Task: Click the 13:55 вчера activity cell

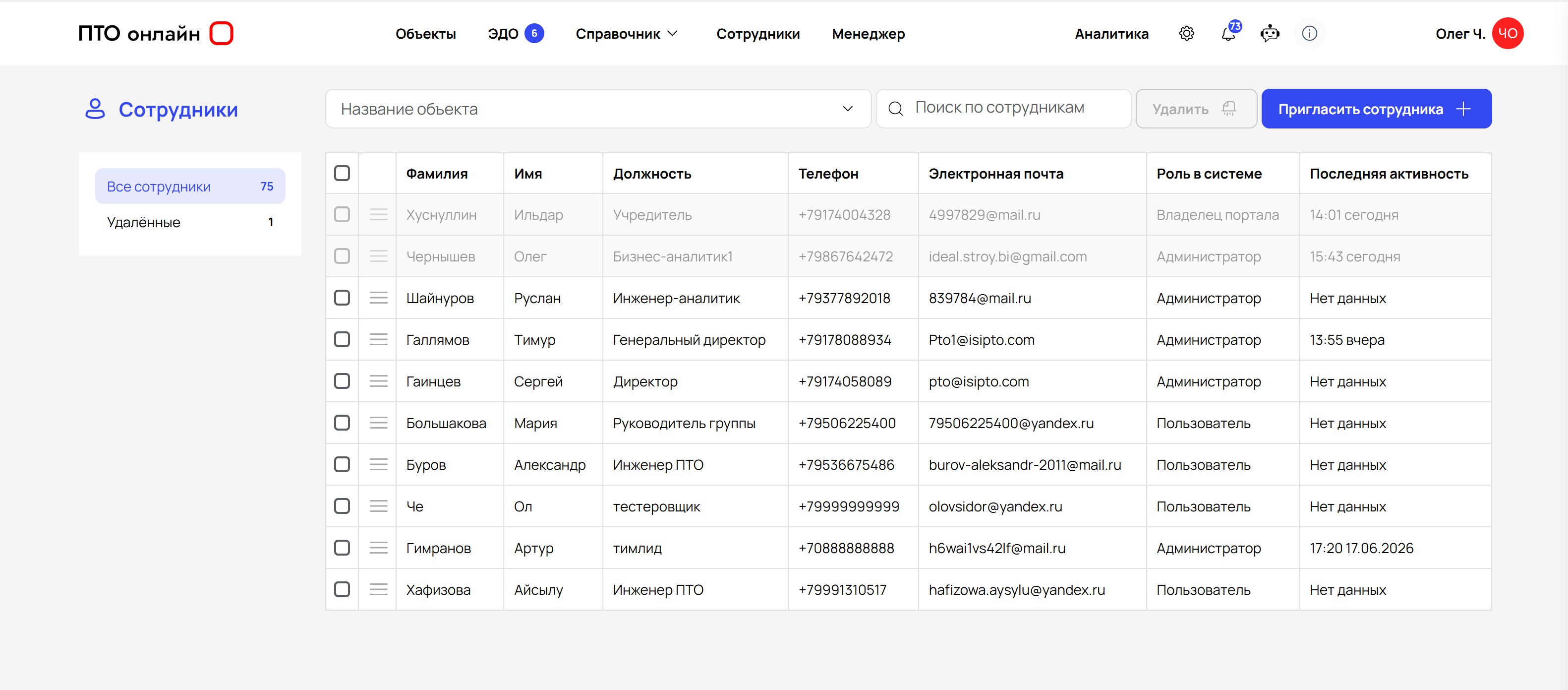Action: [1346, 340]
